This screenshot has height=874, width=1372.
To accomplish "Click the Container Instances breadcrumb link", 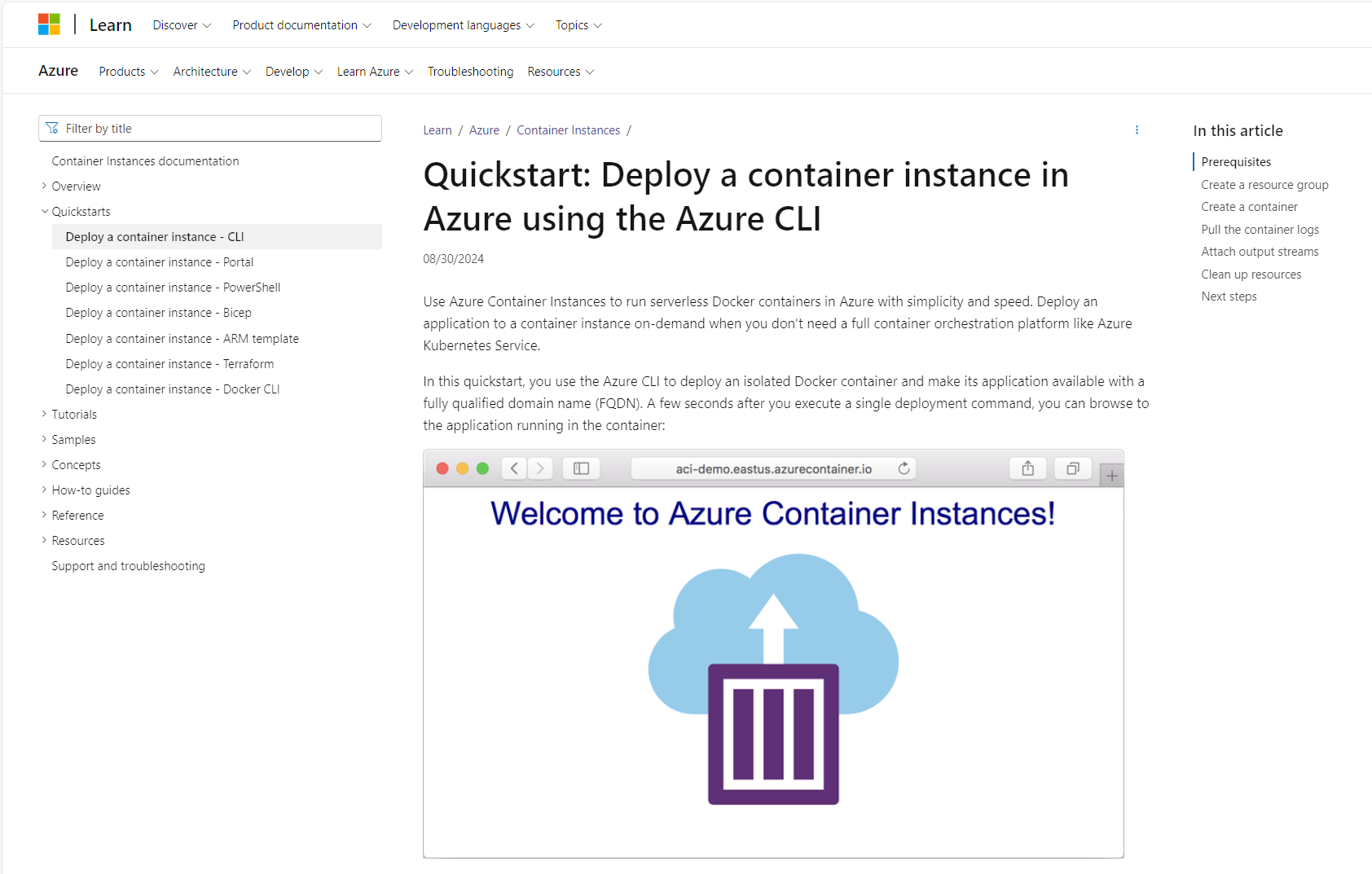I will click(568, 130).
